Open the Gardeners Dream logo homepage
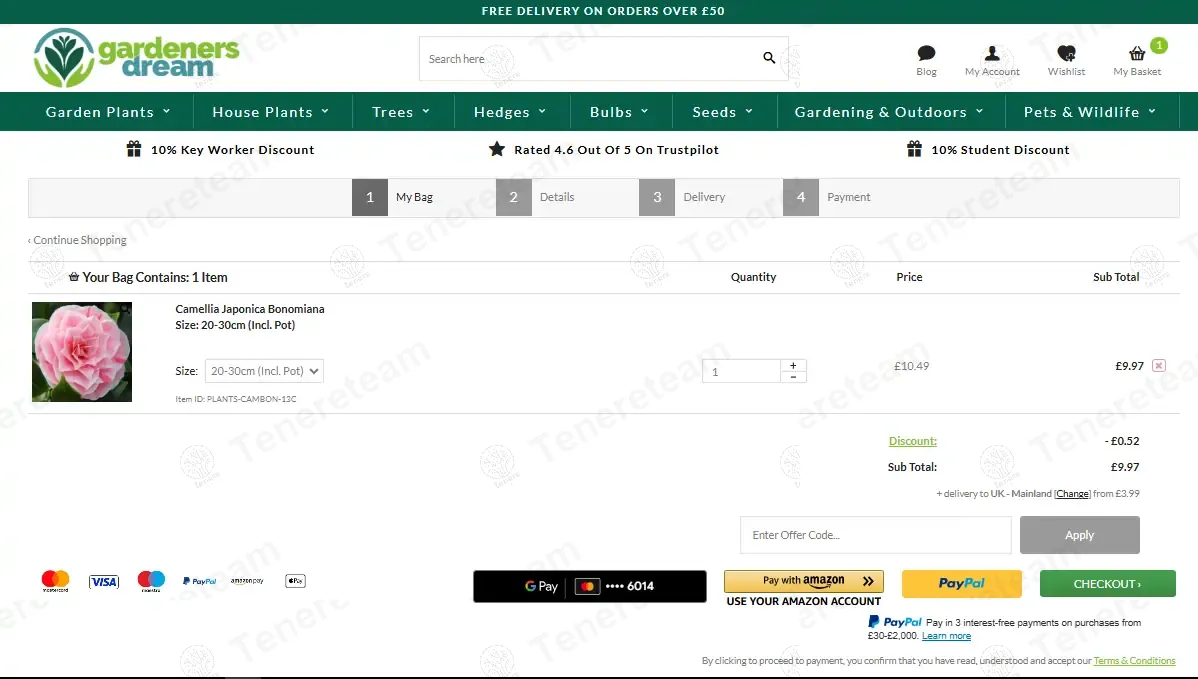The height and width of the screenshot is (679, 1198). [x=136, y=57]
